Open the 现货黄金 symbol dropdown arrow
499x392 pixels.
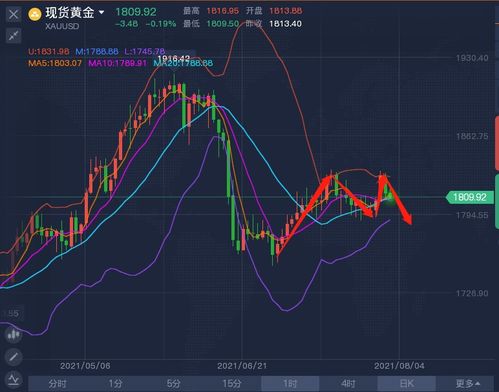[x=101, y=13]
